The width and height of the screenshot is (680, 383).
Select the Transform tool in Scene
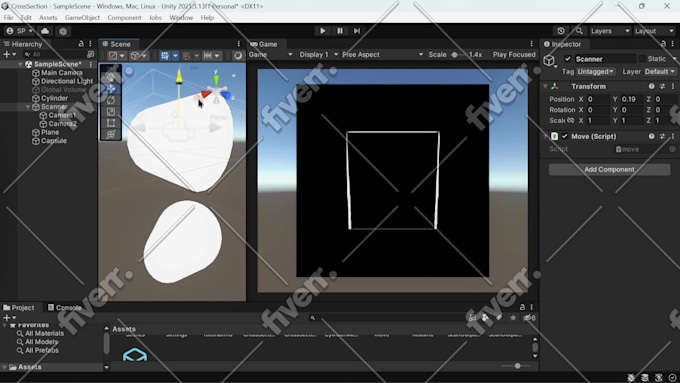pos(111,134)
